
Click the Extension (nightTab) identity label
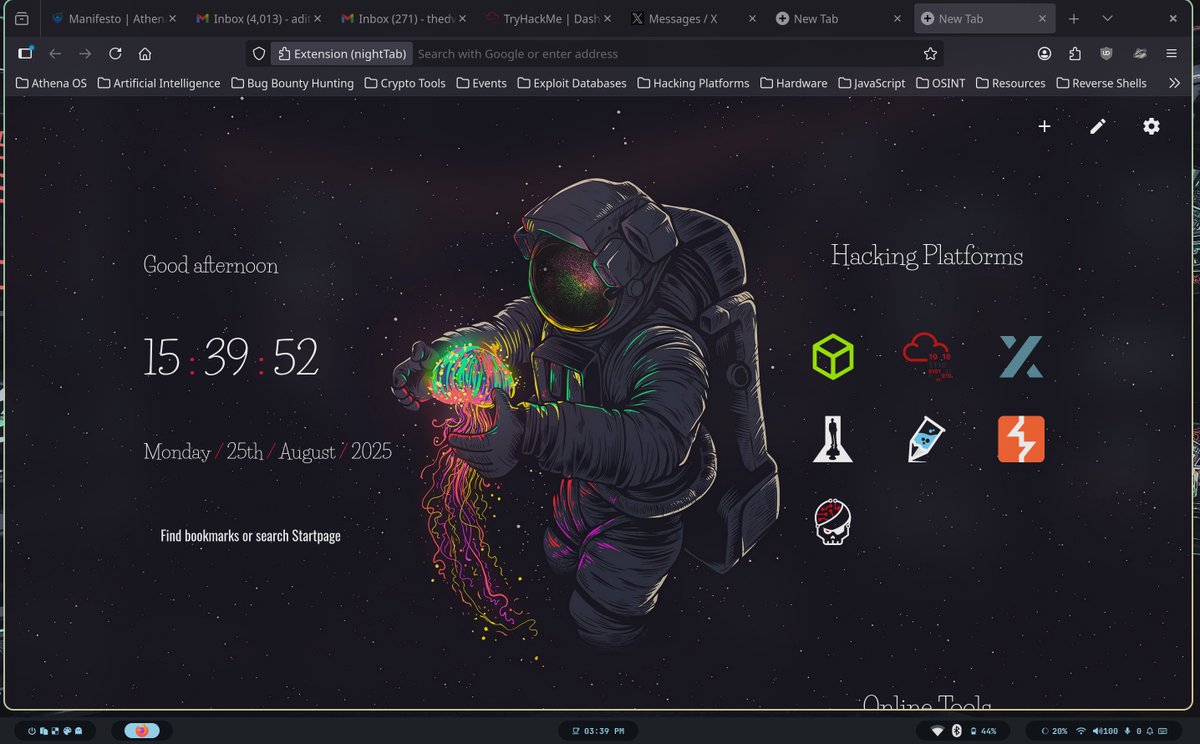tap(341, 54)
